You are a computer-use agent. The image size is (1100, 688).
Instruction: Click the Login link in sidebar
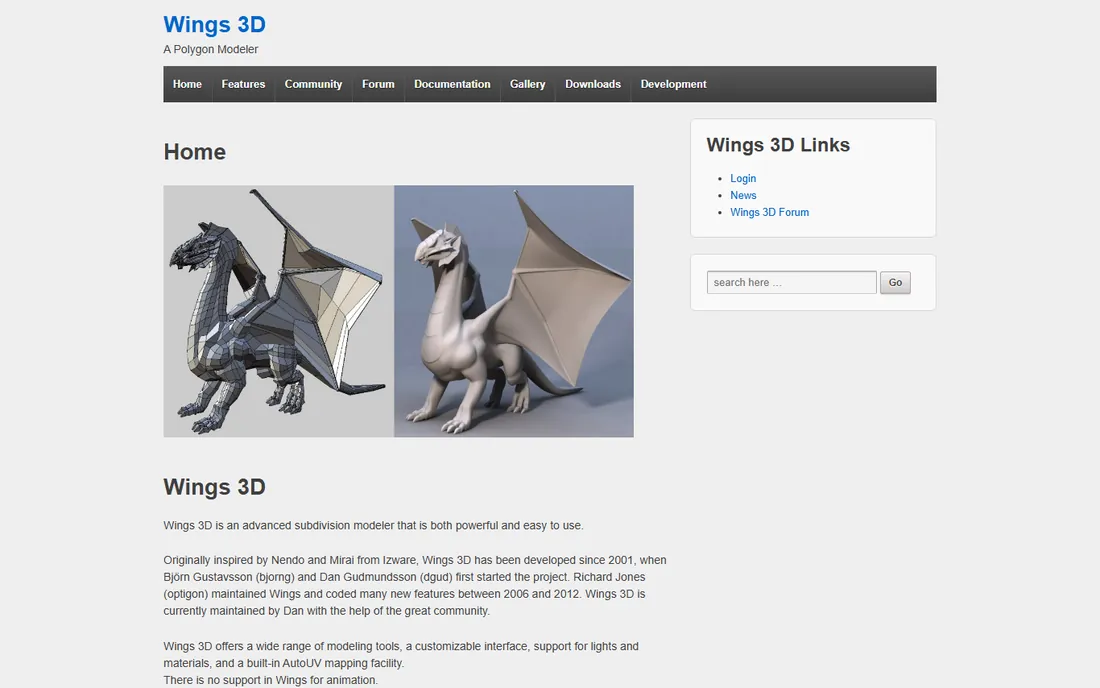click(743, 178)
